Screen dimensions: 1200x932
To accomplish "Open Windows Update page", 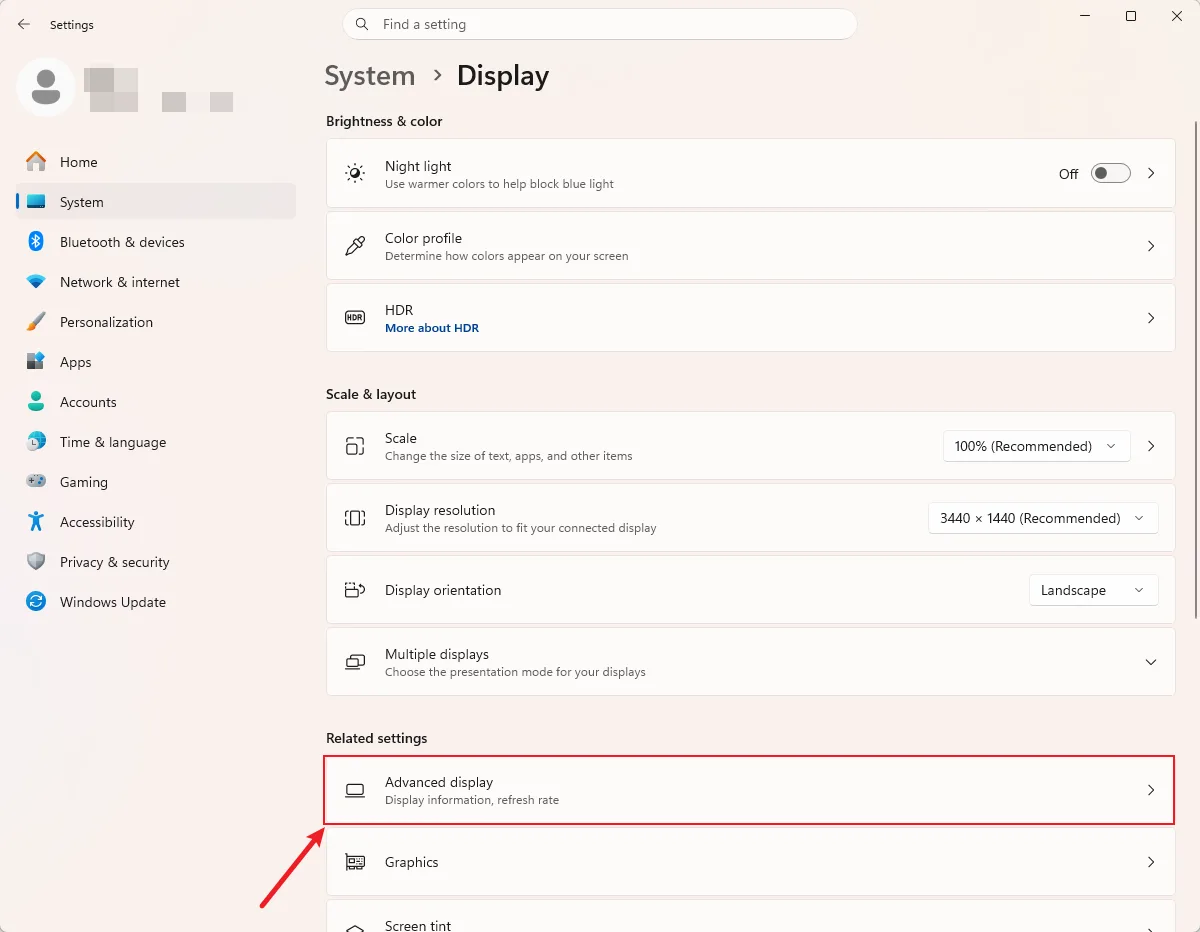I will pyautogui.click(x=156, y=602).
